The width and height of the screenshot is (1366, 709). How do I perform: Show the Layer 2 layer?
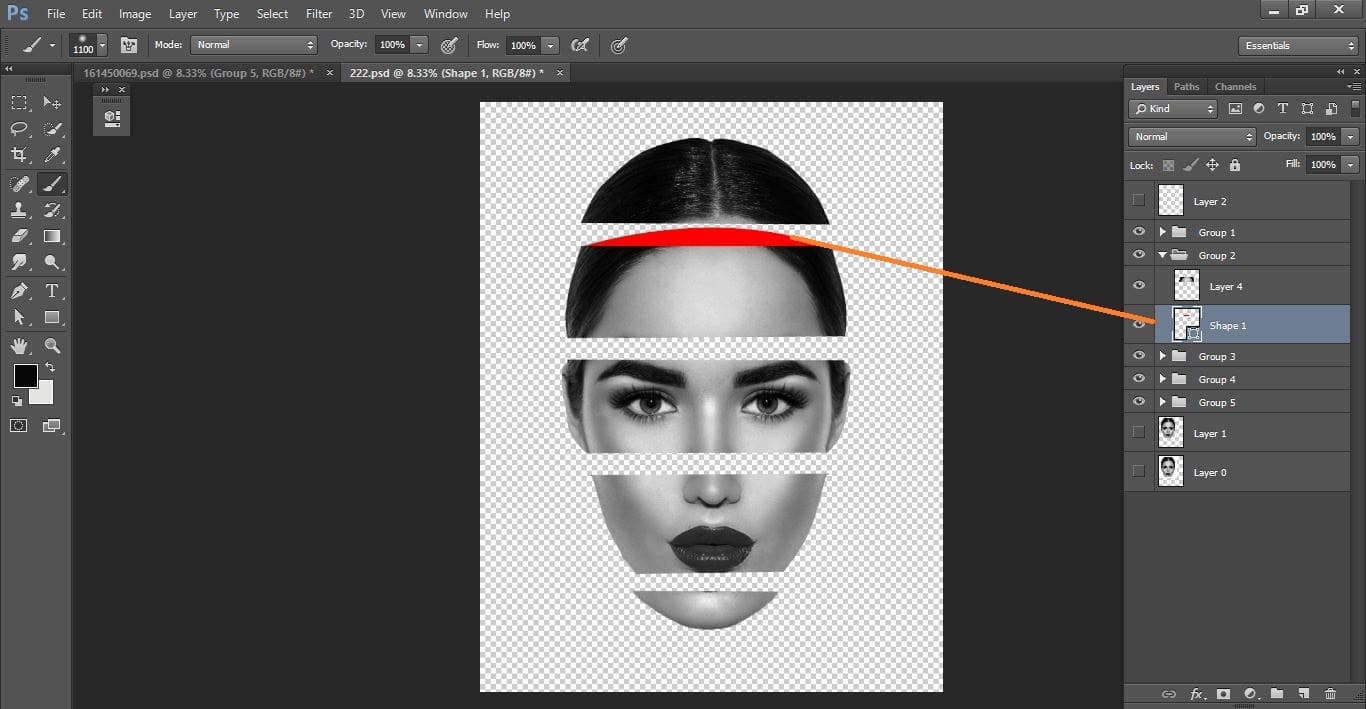point(1138,200)
